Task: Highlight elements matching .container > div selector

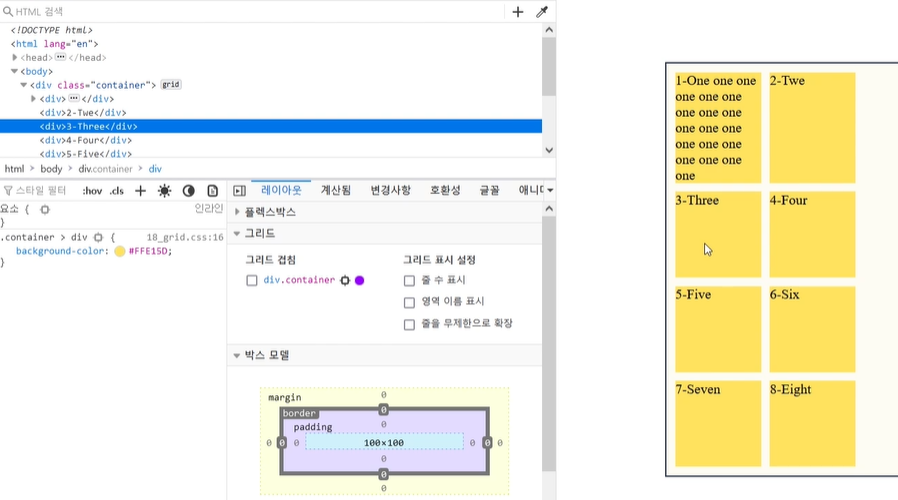Action: (x=98, y=237)
